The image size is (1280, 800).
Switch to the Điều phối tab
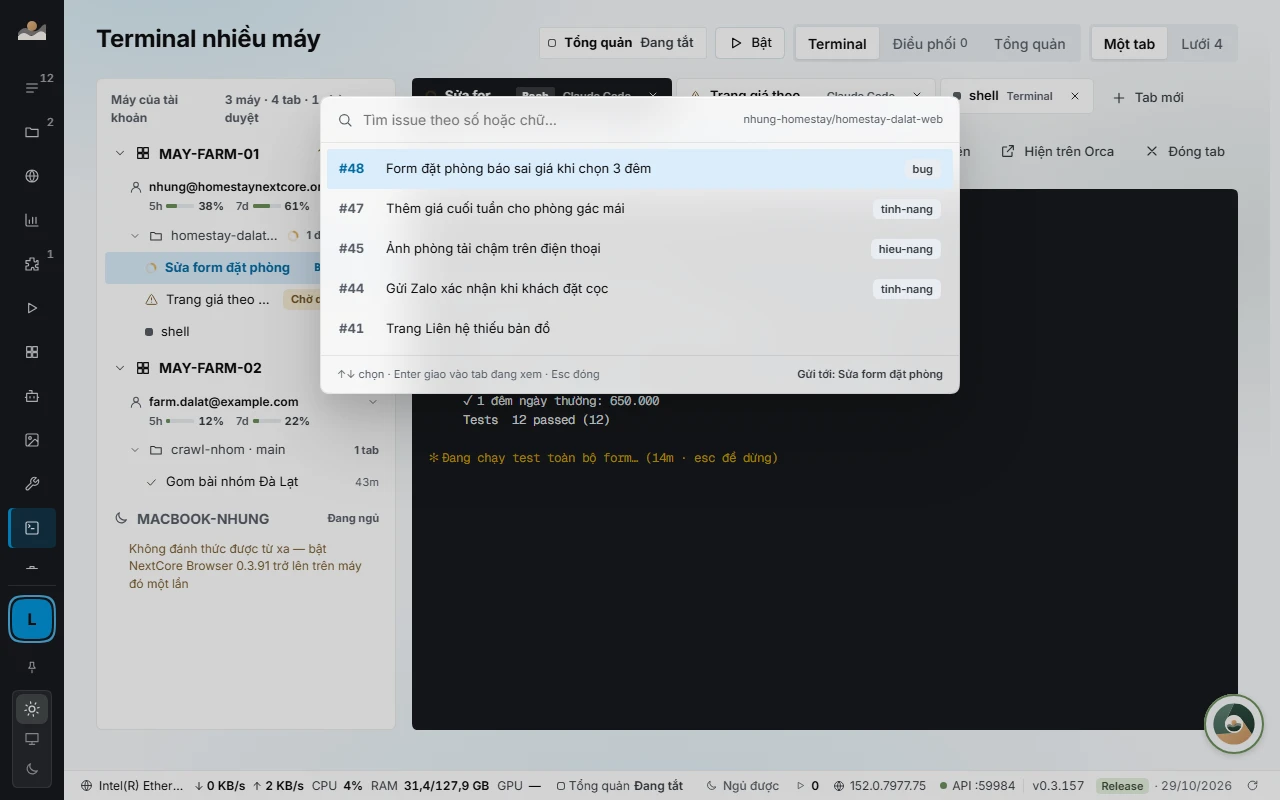click(x=930, y=44)
